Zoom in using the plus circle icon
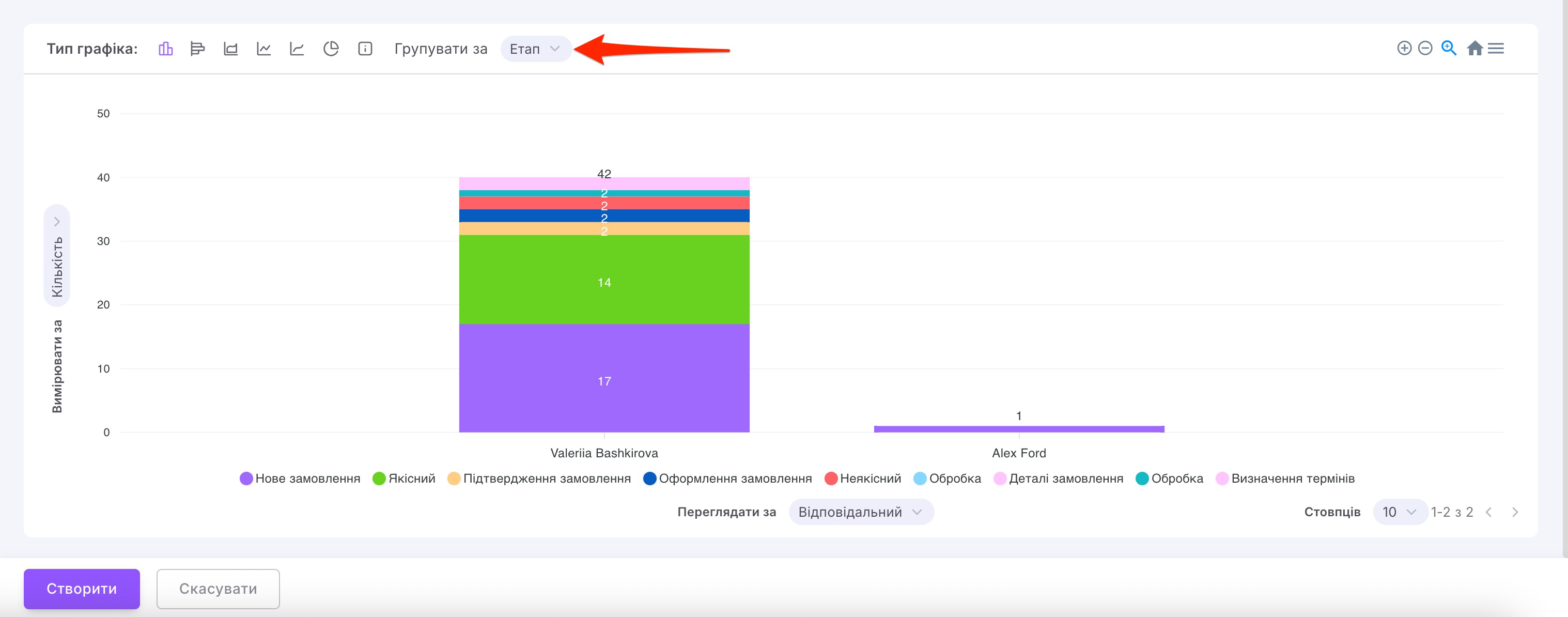Image resolution: width=1568 pixels, height=617 pixels. click(1404, 48)
